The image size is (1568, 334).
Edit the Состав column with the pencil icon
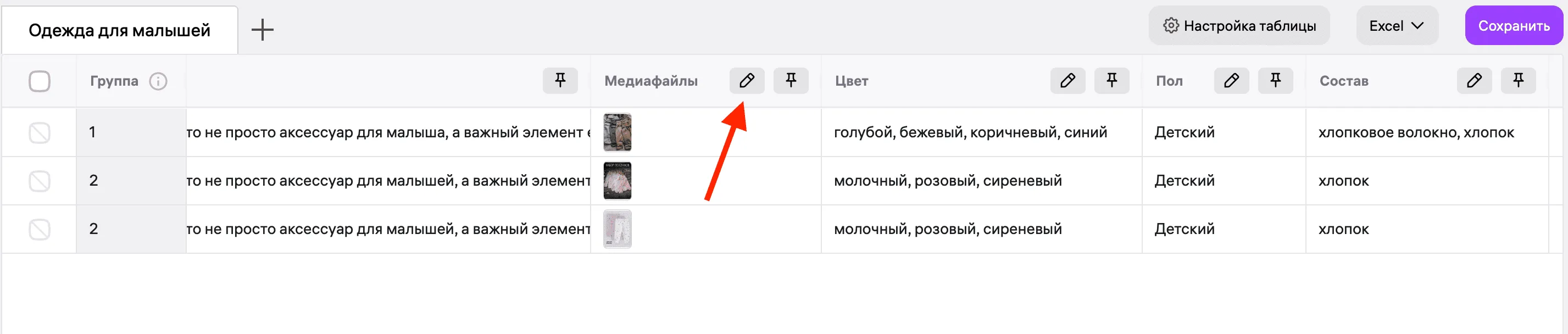pos(1474,80)
